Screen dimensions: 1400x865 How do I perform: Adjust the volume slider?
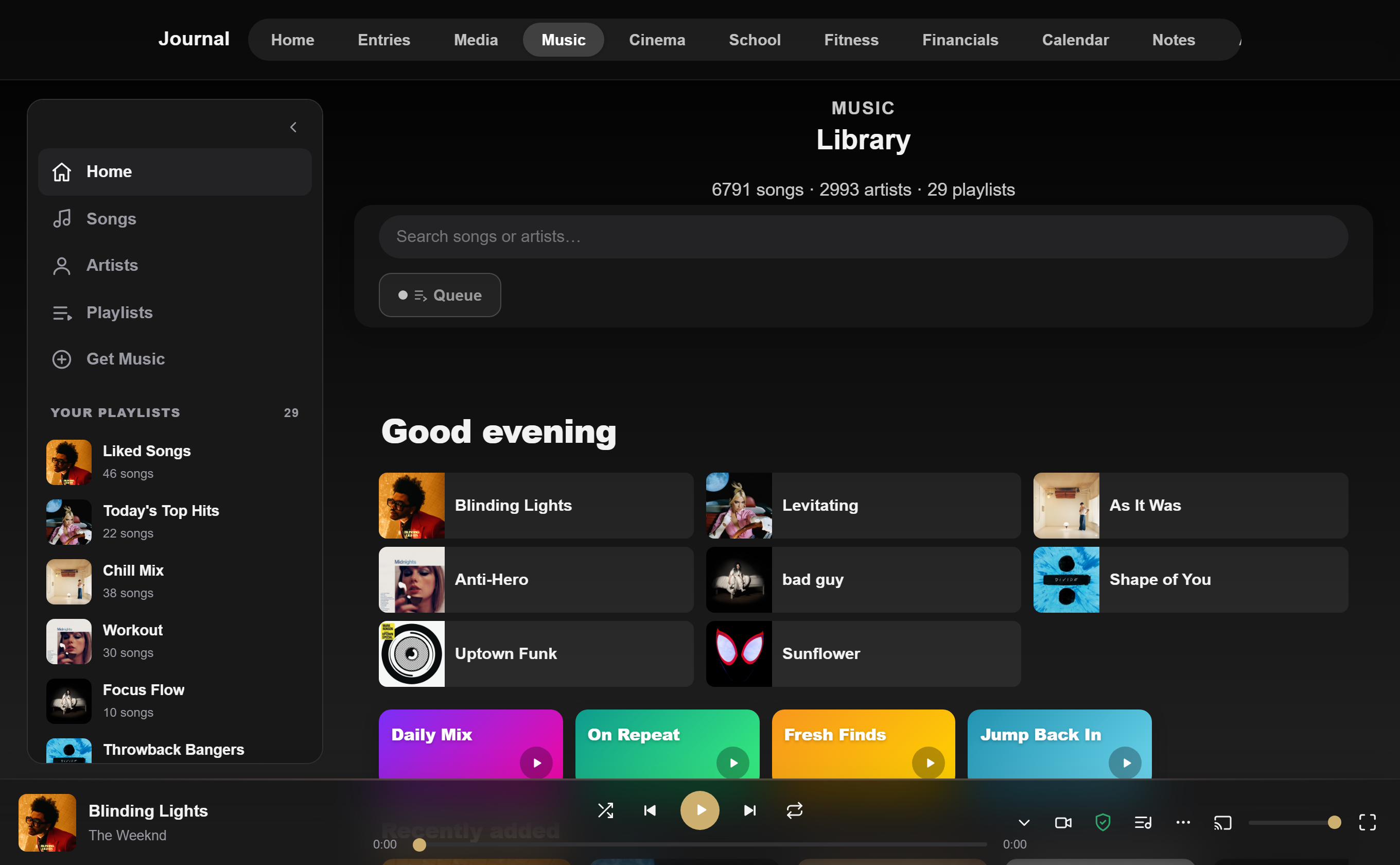[1295, 823]
